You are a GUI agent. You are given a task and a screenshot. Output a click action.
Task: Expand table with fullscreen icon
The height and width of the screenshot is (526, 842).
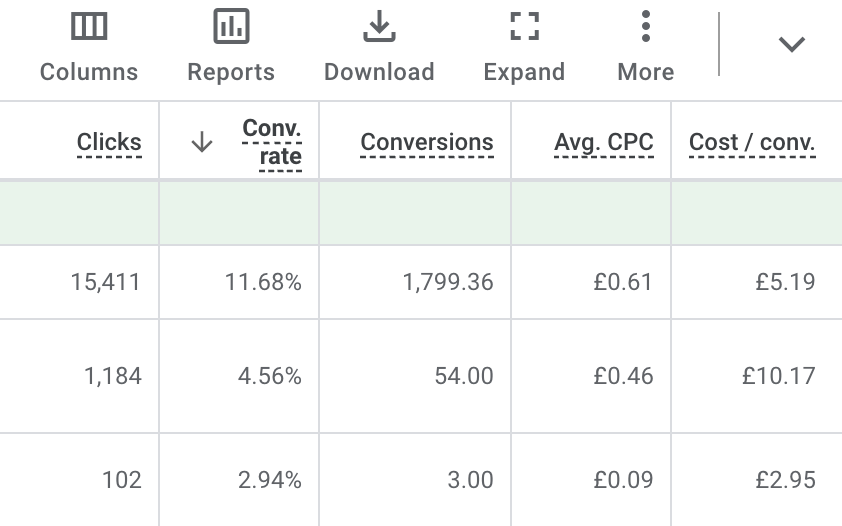(524, 26)
